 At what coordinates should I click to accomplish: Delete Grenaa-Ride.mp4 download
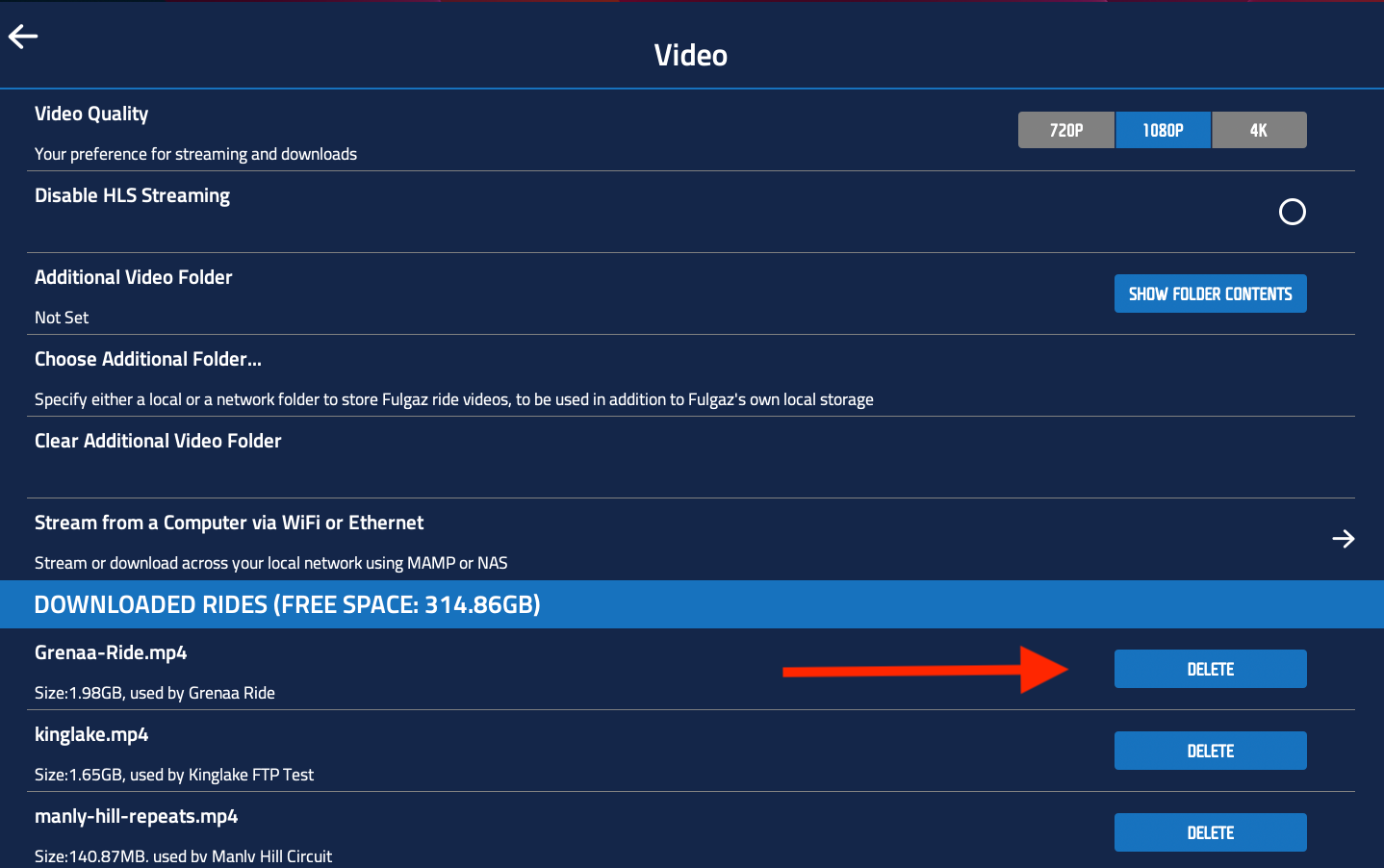coord(1210,668)
